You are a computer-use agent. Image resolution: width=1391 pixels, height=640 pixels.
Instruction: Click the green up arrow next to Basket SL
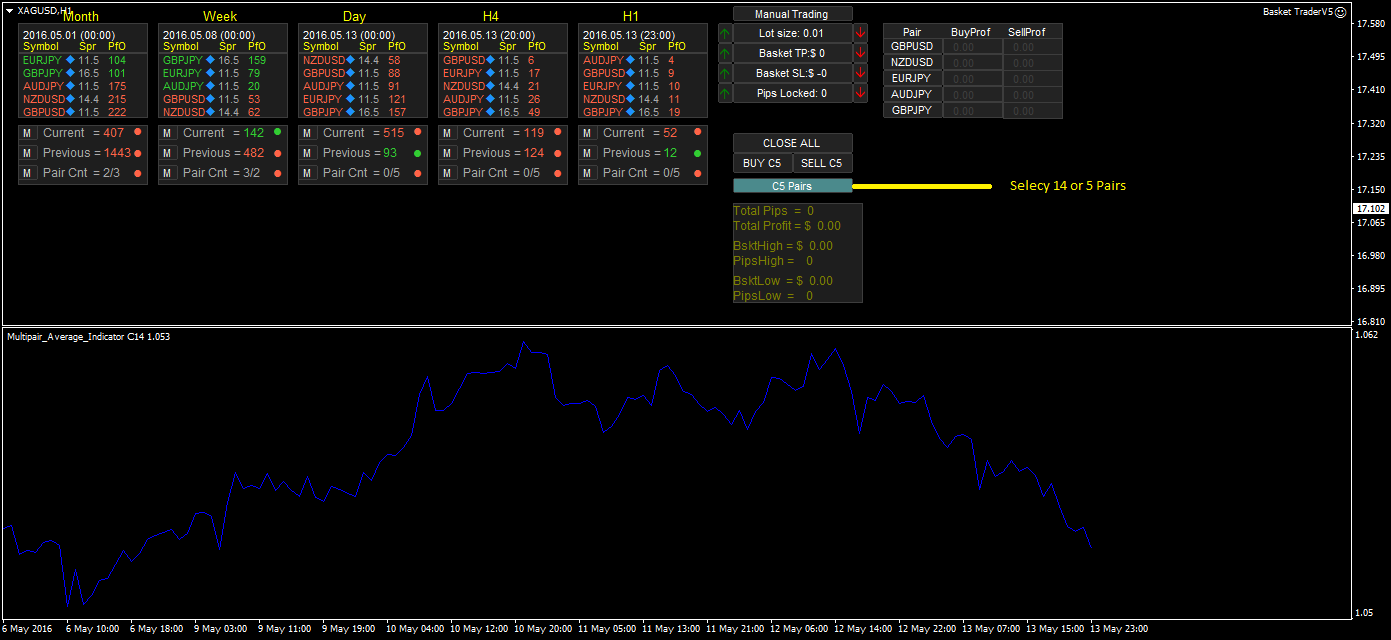coord(725,73)
